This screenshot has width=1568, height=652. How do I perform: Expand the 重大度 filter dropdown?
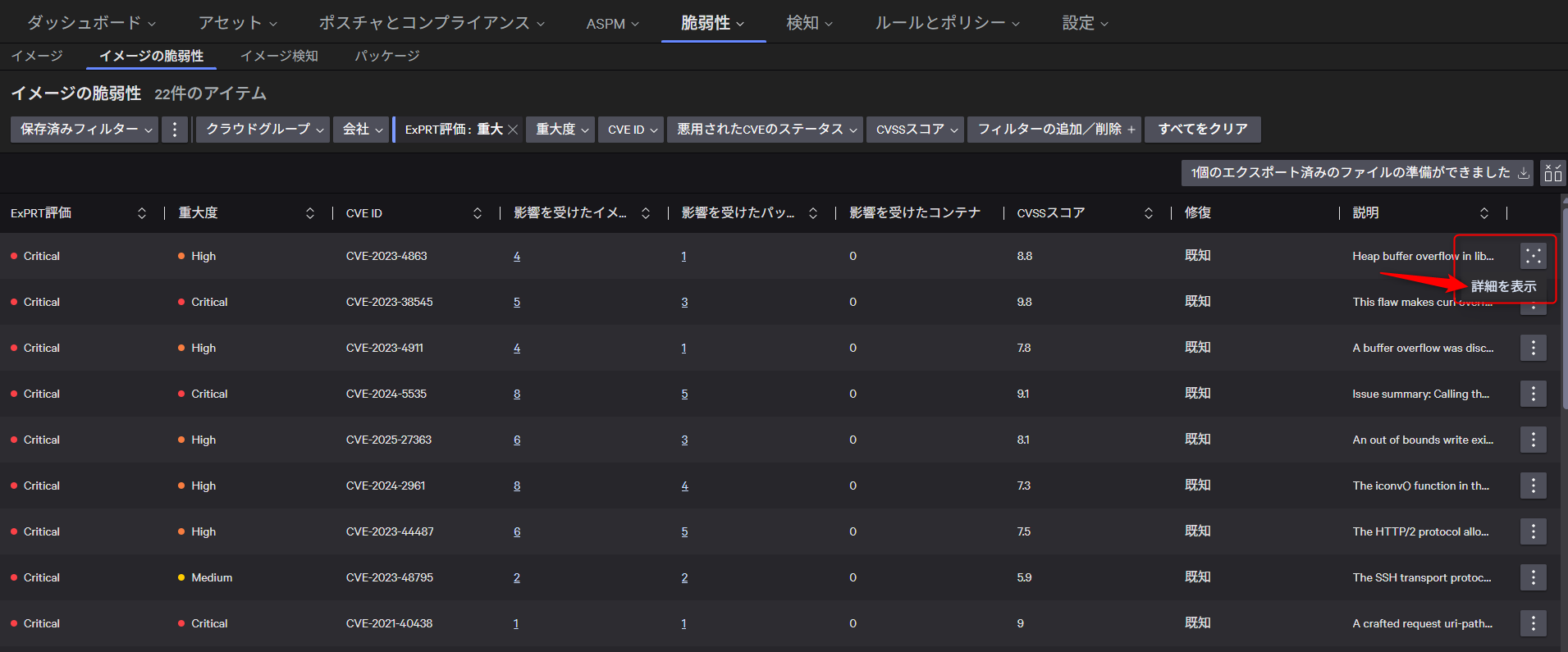click(561, 130)
